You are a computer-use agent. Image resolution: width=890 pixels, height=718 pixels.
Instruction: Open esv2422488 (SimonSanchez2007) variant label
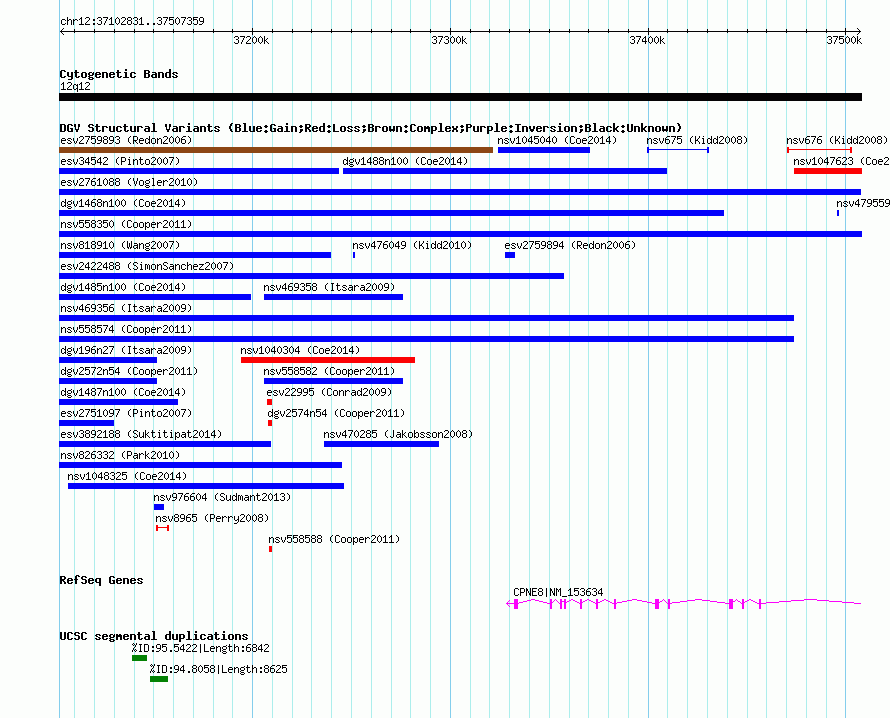[x=147, y=266]
